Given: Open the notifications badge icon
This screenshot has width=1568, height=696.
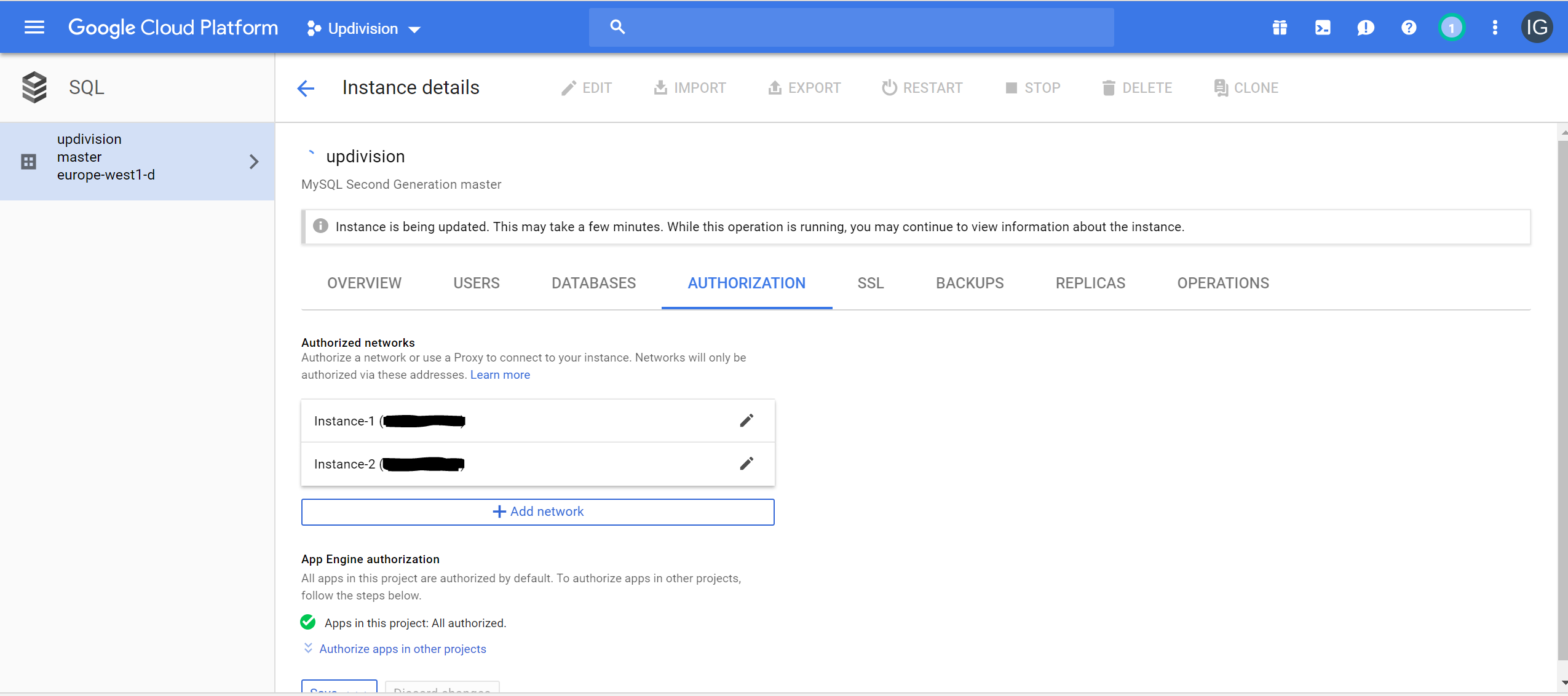Looking at the screenshot, I should 1451,28.
